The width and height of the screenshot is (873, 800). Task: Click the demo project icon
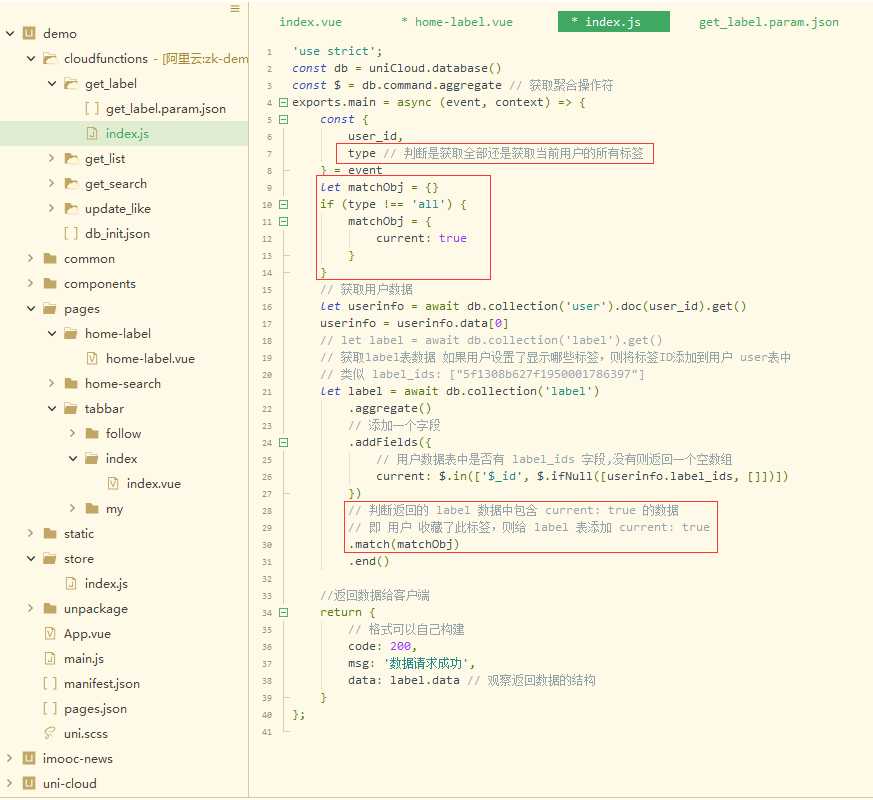tap(29, 33)
